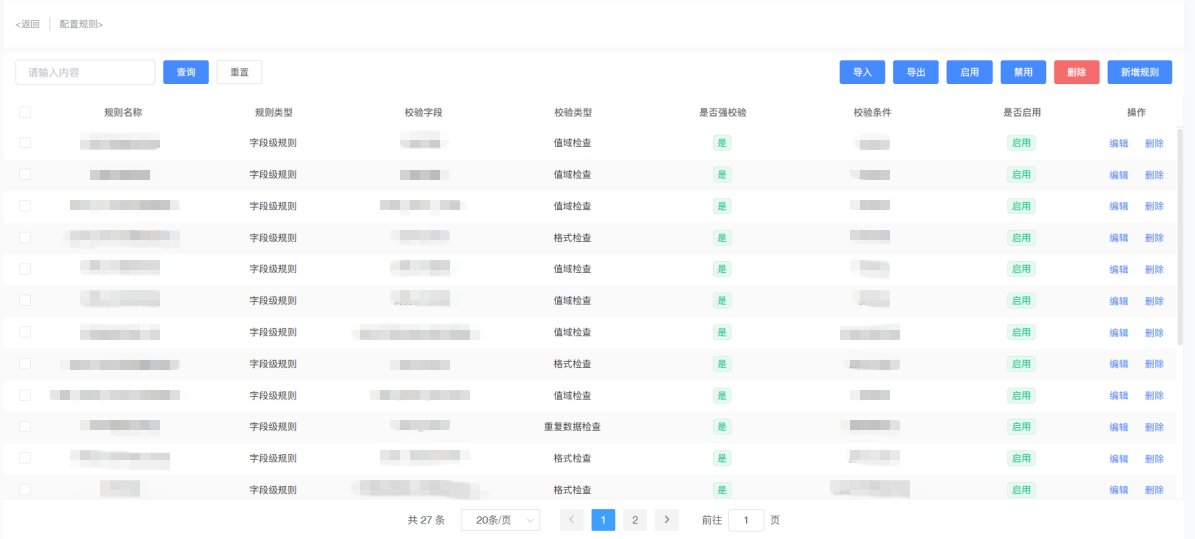
Task: Click the 是否强校验 column header
Action: [x=722, y=112]
